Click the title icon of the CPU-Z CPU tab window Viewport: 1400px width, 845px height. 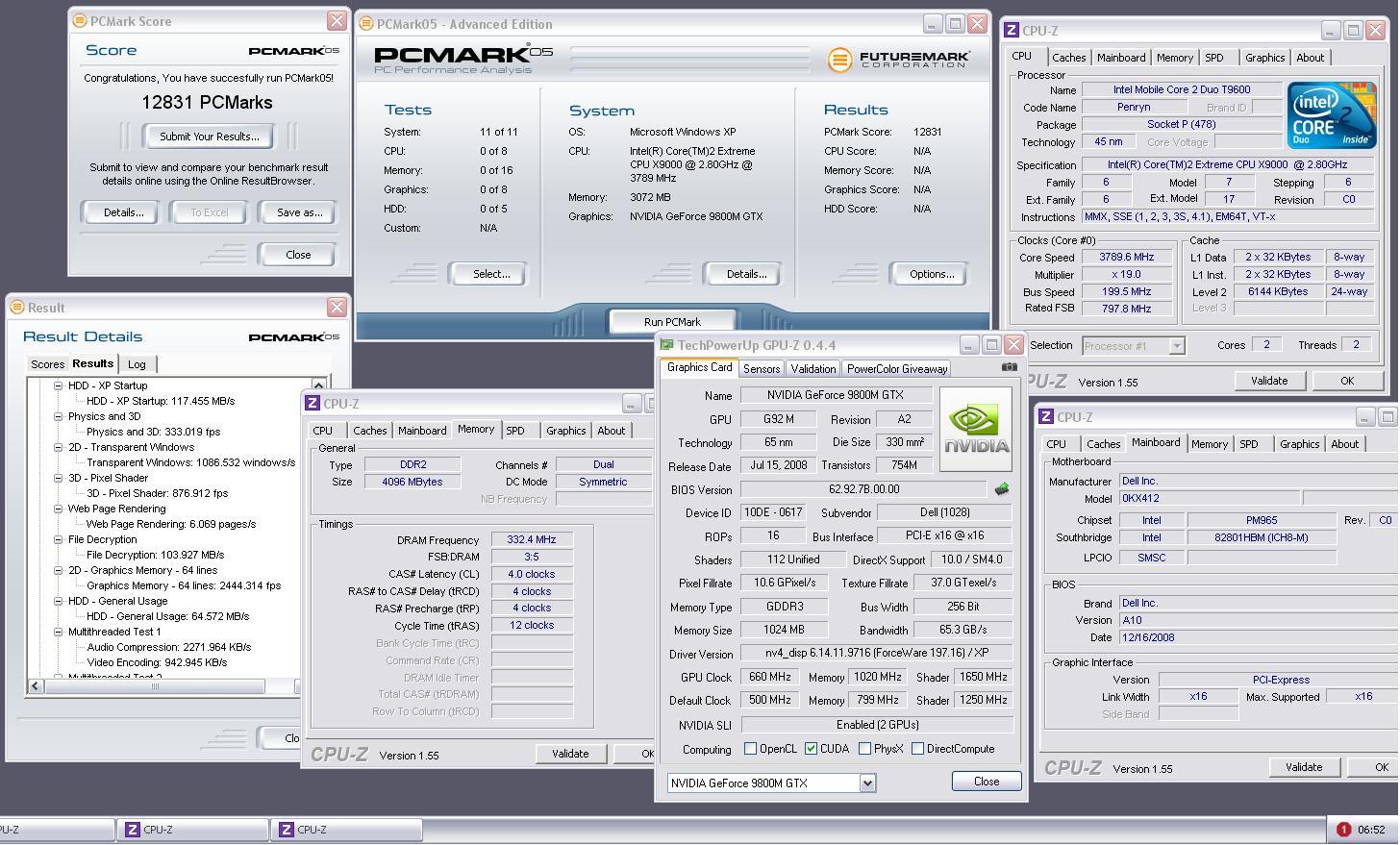click(x=1012, y=31)
